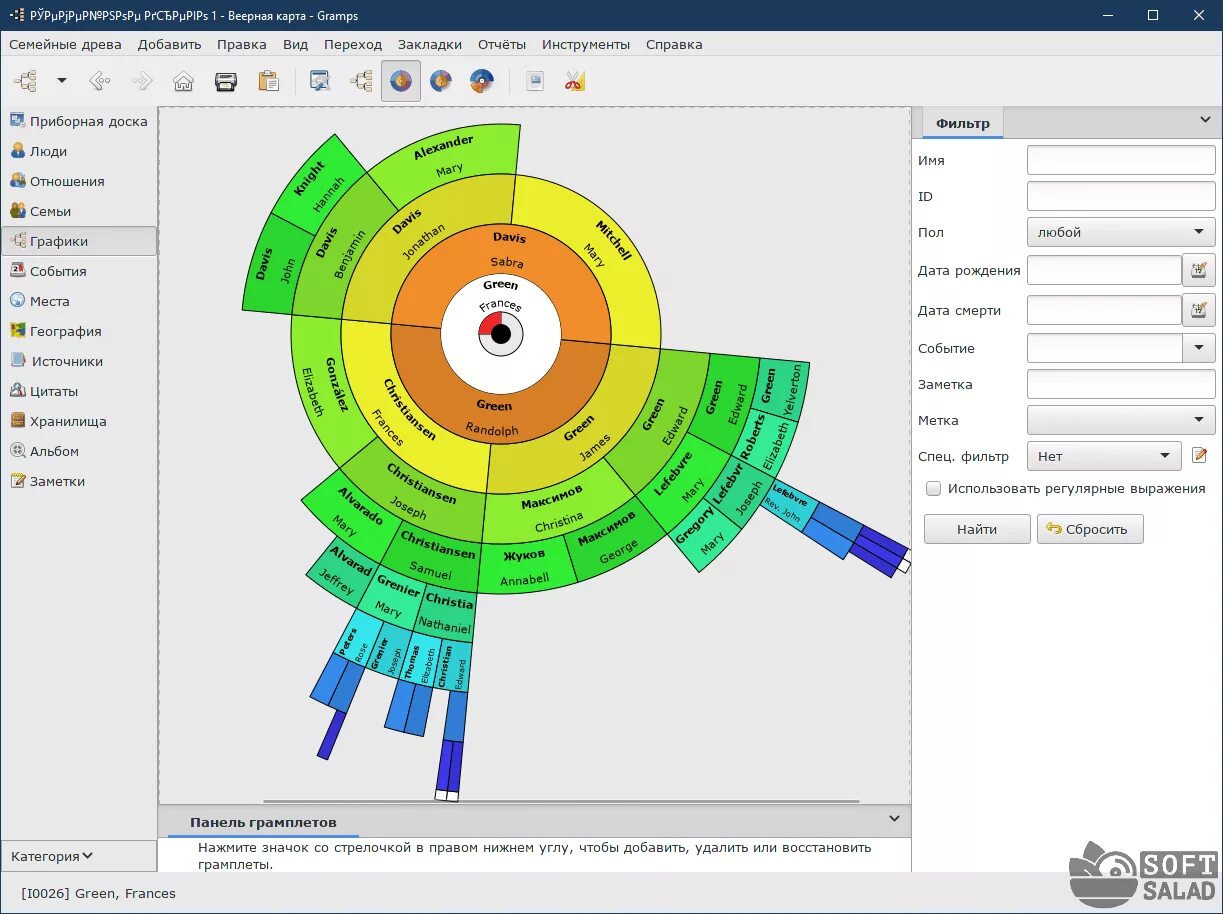Select the Панель грамплетов tab
Screen dimensions: 1223x914
(263, 822)
